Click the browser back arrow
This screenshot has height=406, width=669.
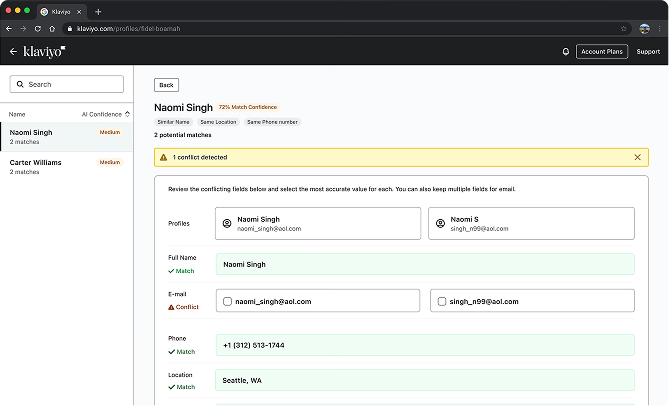[9, 29]
